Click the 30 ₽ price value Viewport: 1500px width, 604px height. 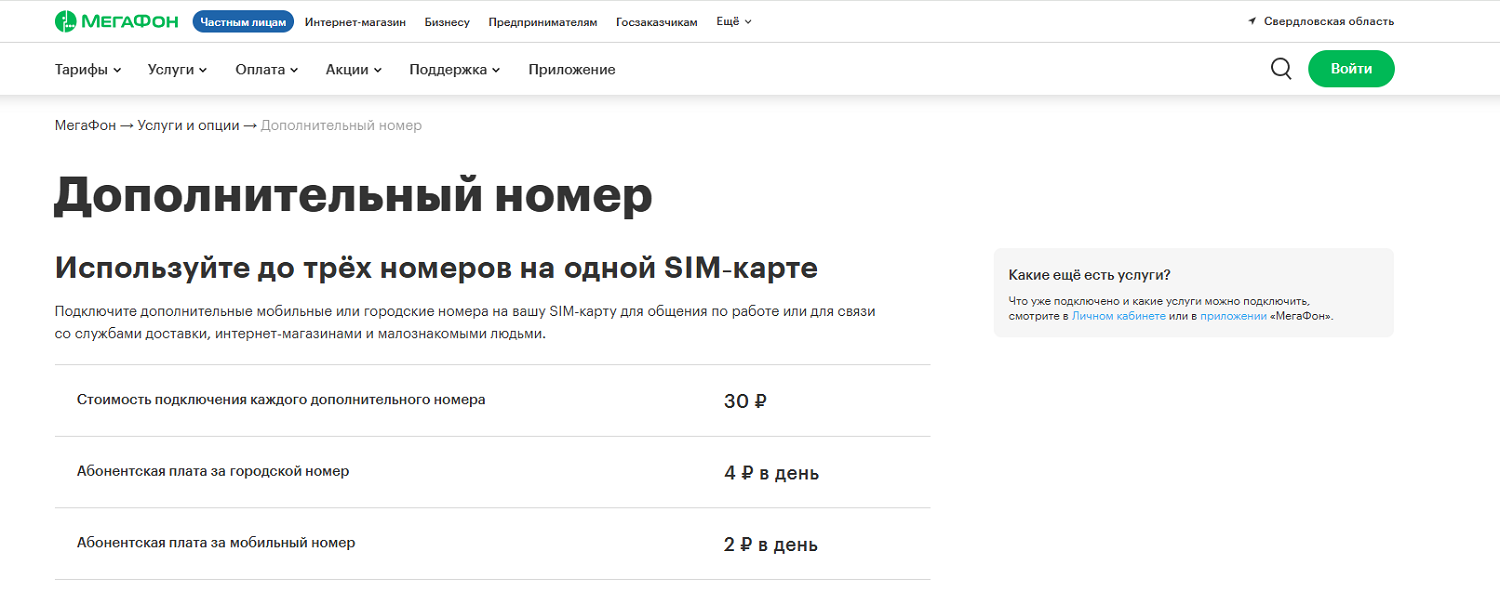(x=745, y=401)
